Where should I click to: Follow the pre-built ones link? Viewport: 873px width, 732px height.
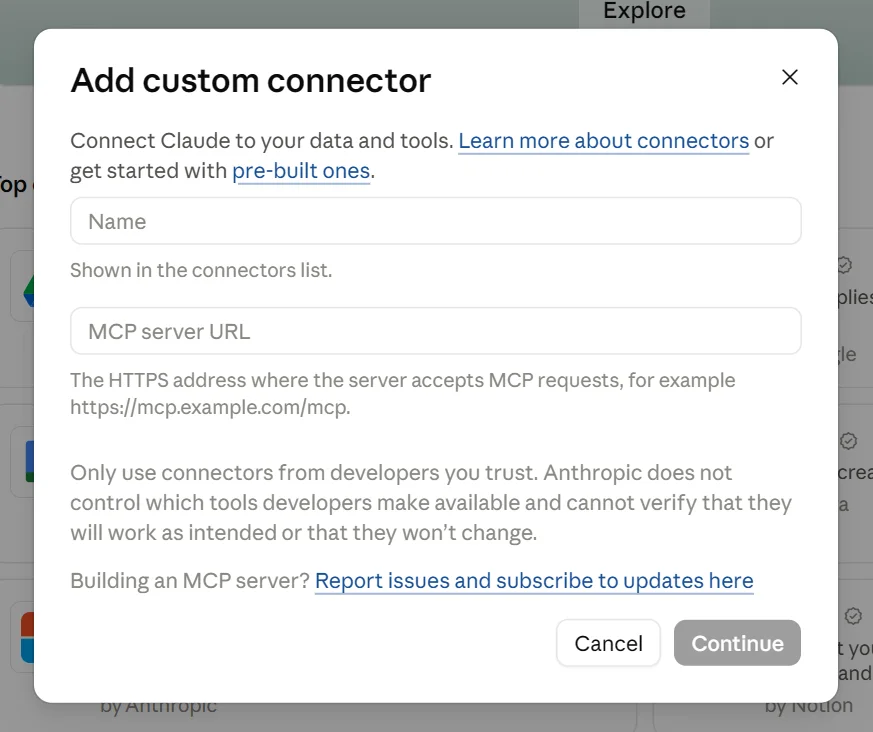(301, 171)
